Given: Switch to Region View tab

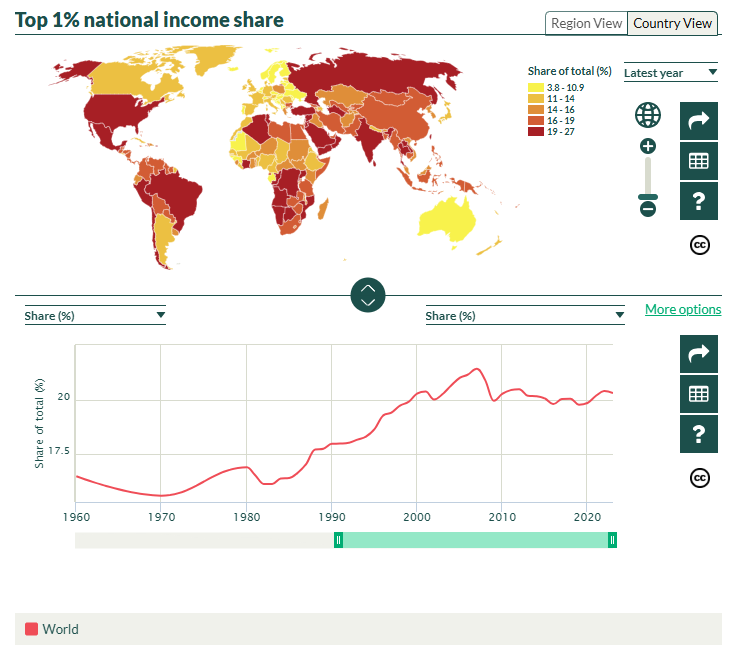Looking at the screenshot, I should click(586, 23).
